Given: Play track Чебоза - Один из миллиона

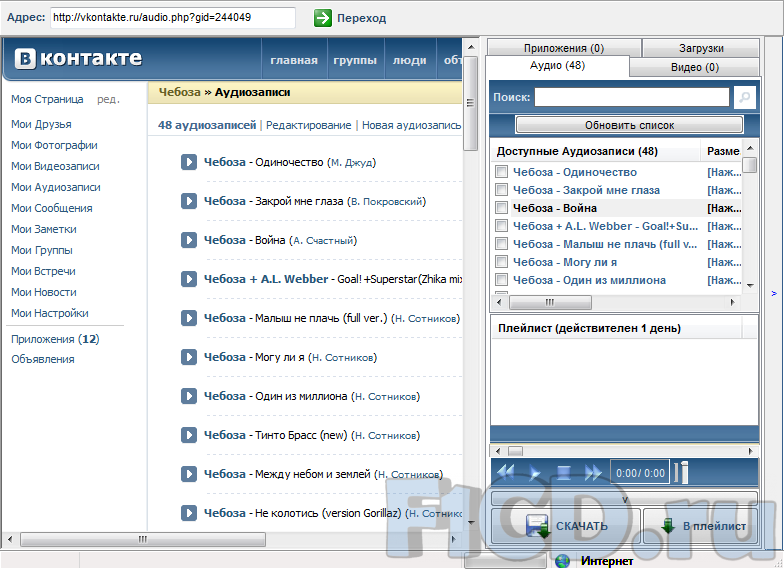Looking at the screenshot, I should [188, 396].
